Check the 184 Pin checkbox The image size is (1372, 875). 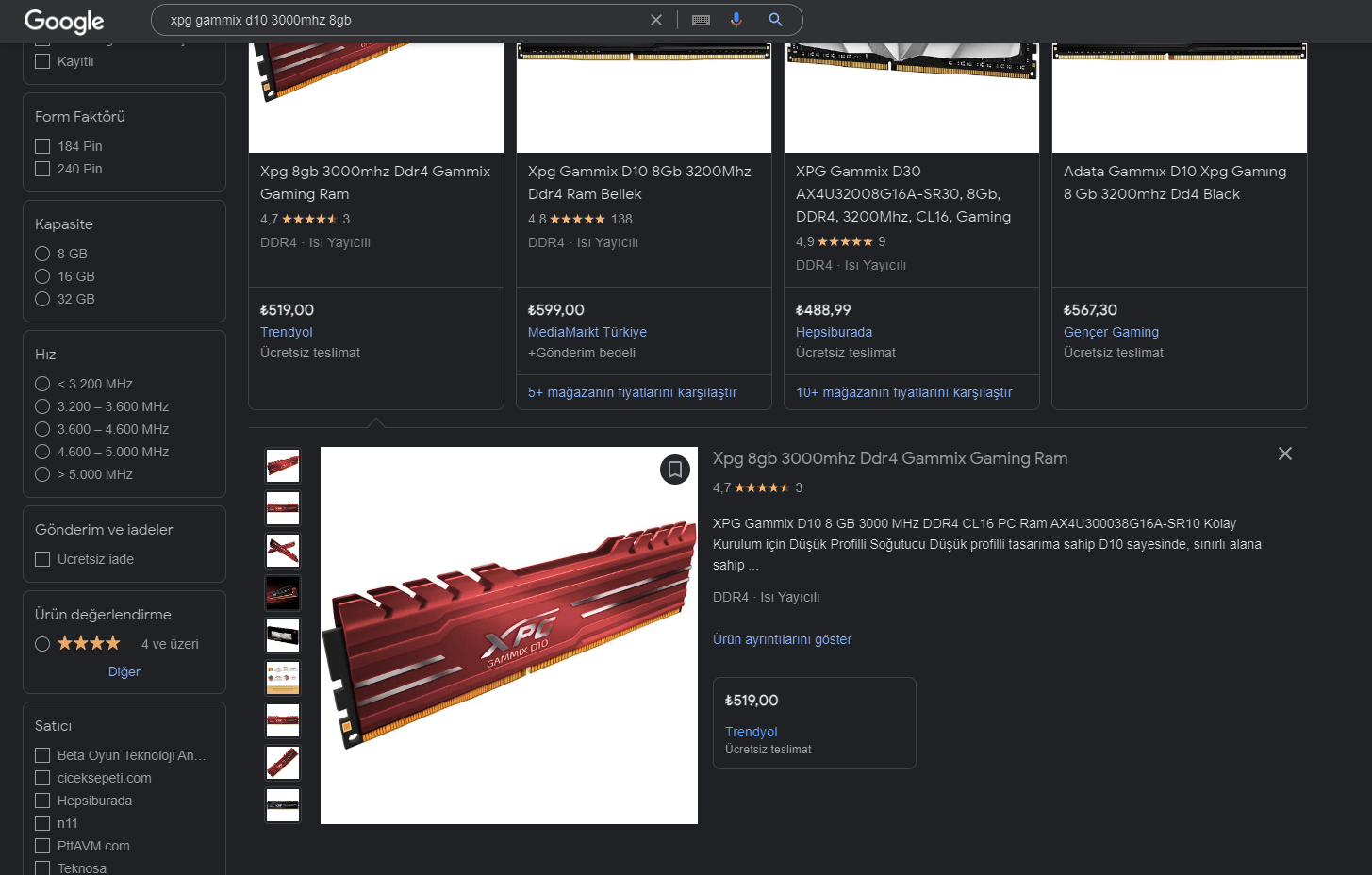42,146
